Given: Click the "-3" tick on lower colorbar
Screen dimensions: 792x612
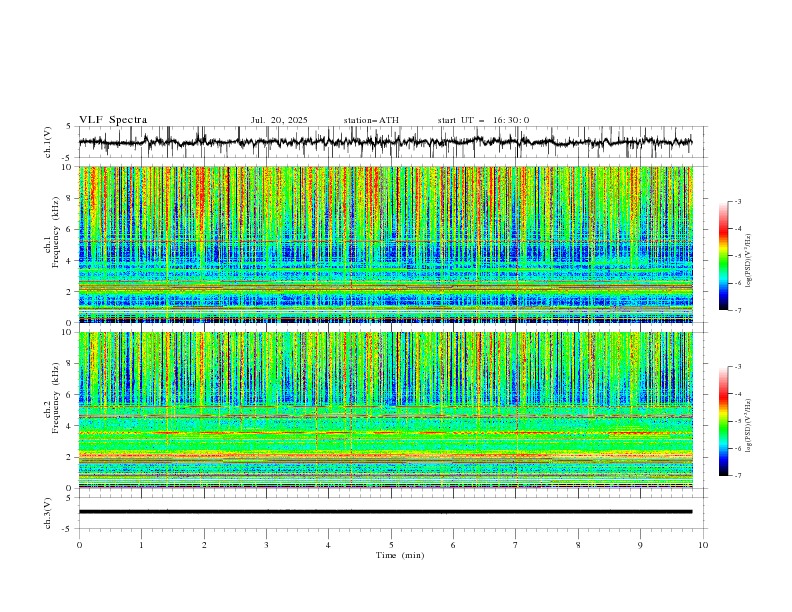Looking at the screenshot, I should pyautogui.click(x=737, y=367).
